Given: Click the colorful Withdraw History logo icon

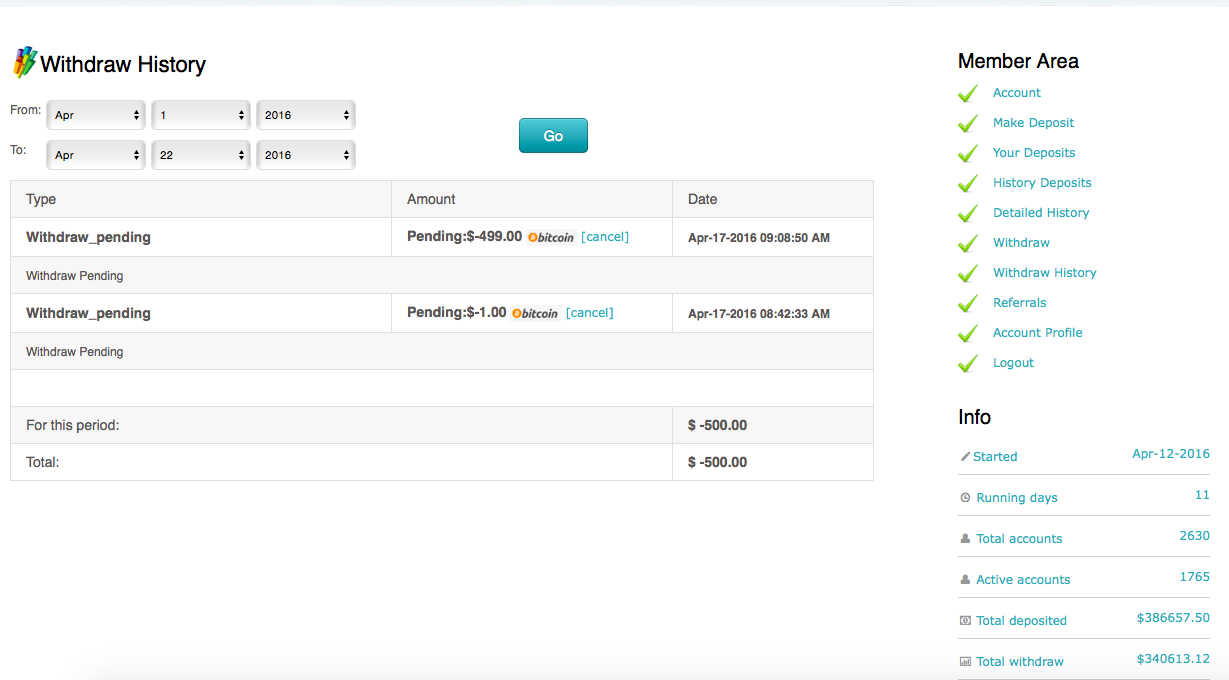Looking at the screenshot, I should 24,63.
